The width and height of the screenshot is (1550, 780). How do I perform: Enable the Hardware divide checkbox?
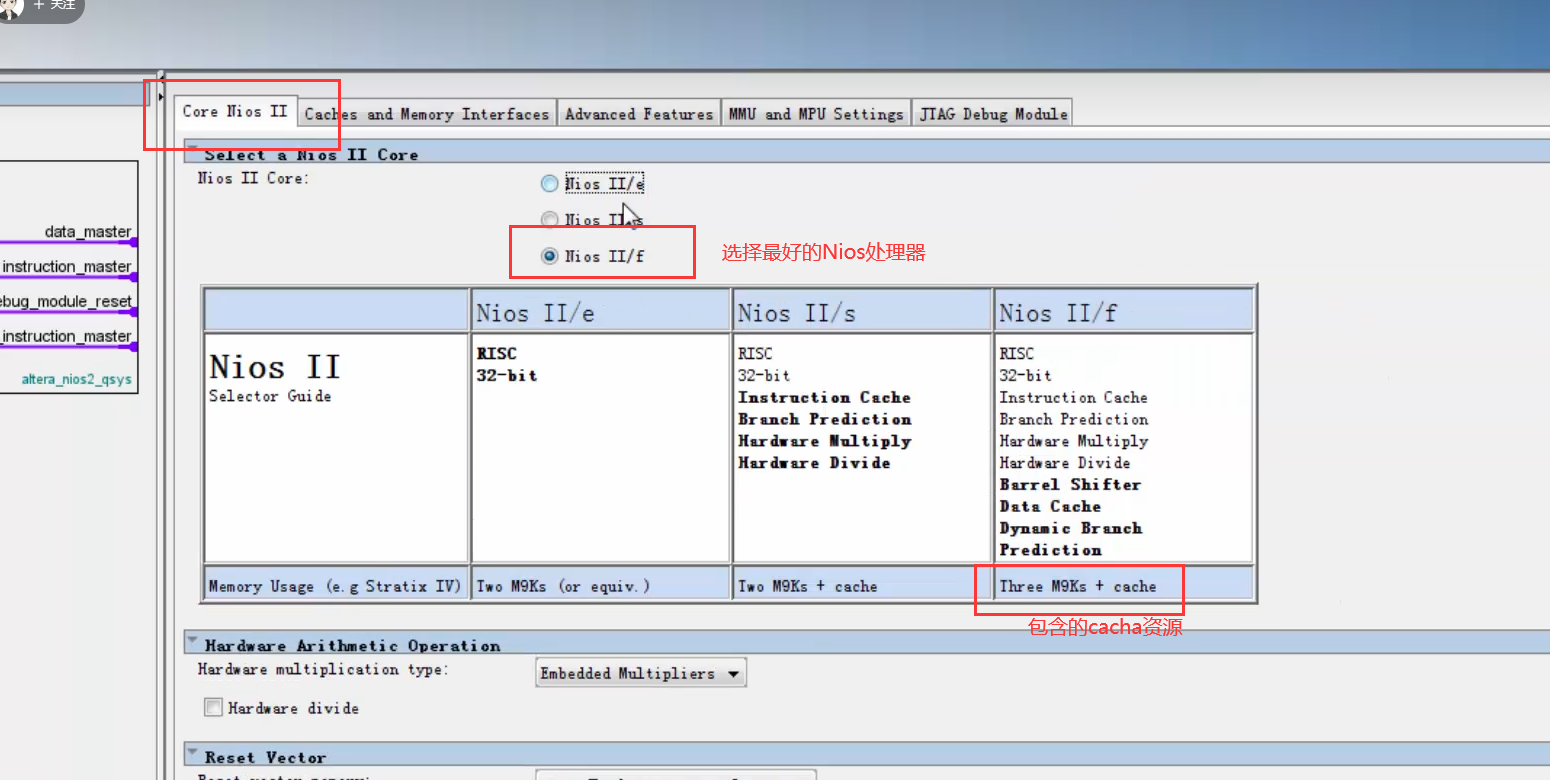(x=213, y=708)
